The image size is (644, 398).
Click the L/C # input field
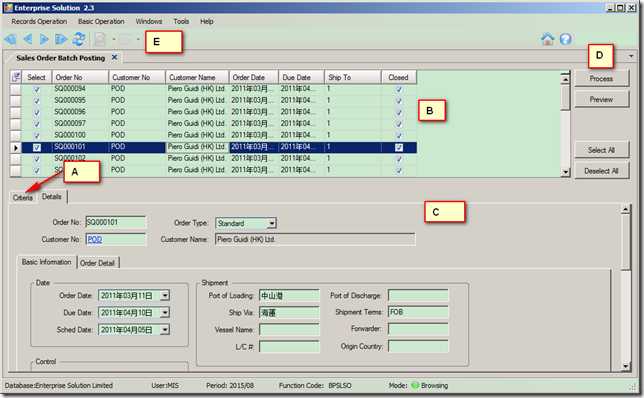(x=290, y=347)
